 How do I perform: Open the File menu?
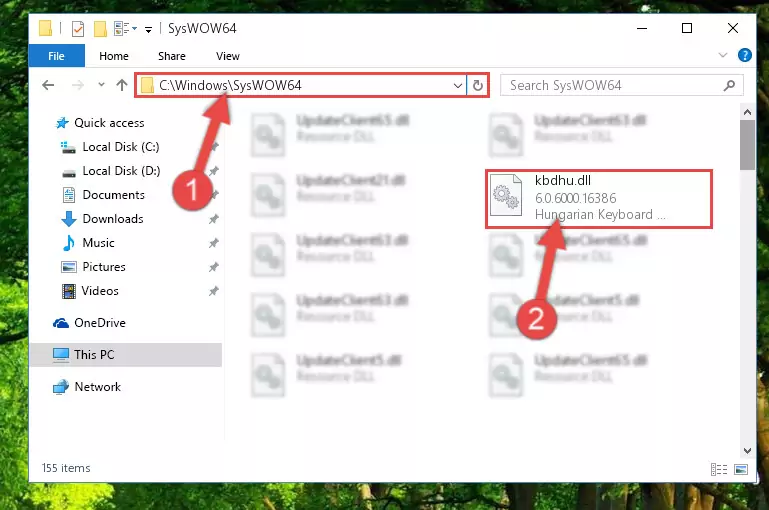(x=56, y=56)
